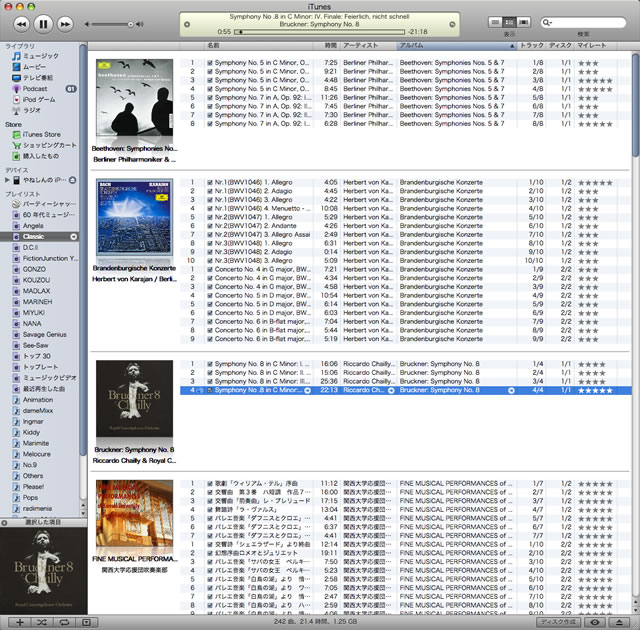Open the iPod Games icon
The image size is (640, 630).
[16, 100]
